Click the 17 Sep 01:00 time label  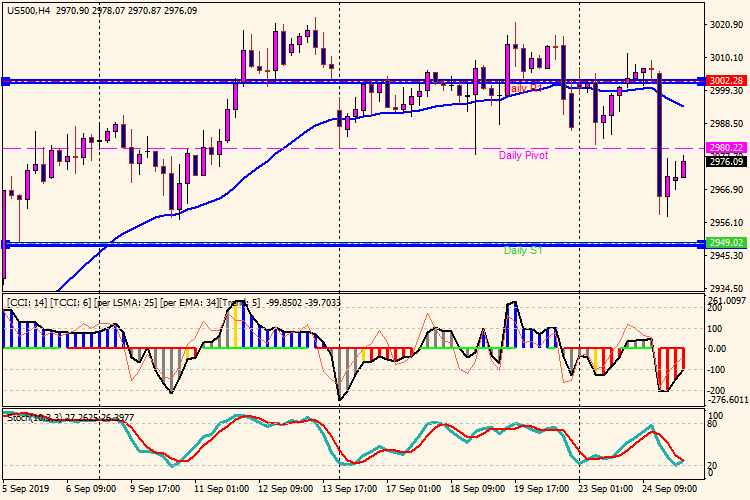pyautogui.click(x=414, y=489)
